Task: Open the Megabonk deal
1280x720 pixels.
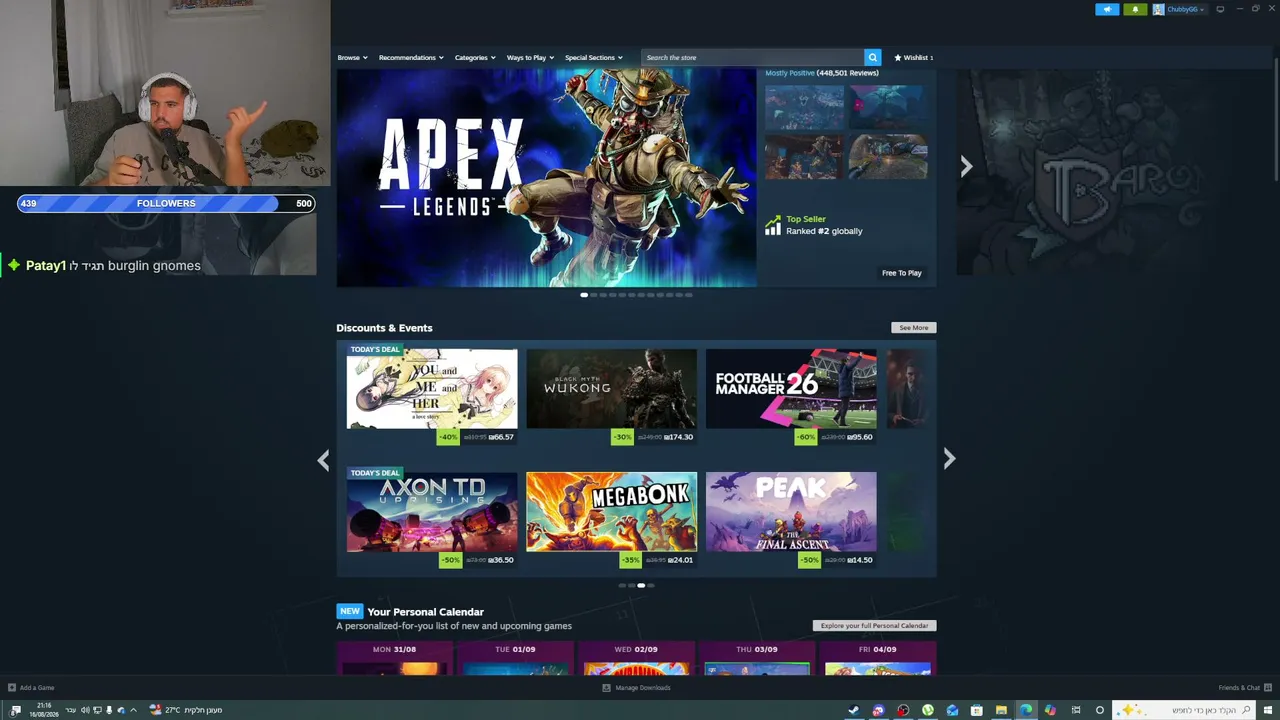Action: click(x=612, y=512)
